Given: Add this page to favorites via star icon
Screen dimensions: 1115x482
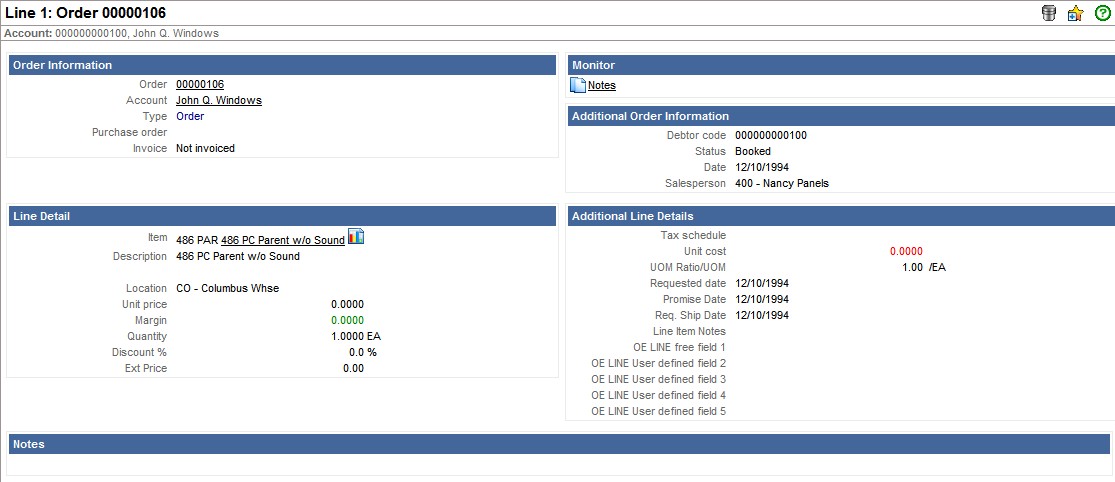Looking at the screenshot, I should [1075, 13].
